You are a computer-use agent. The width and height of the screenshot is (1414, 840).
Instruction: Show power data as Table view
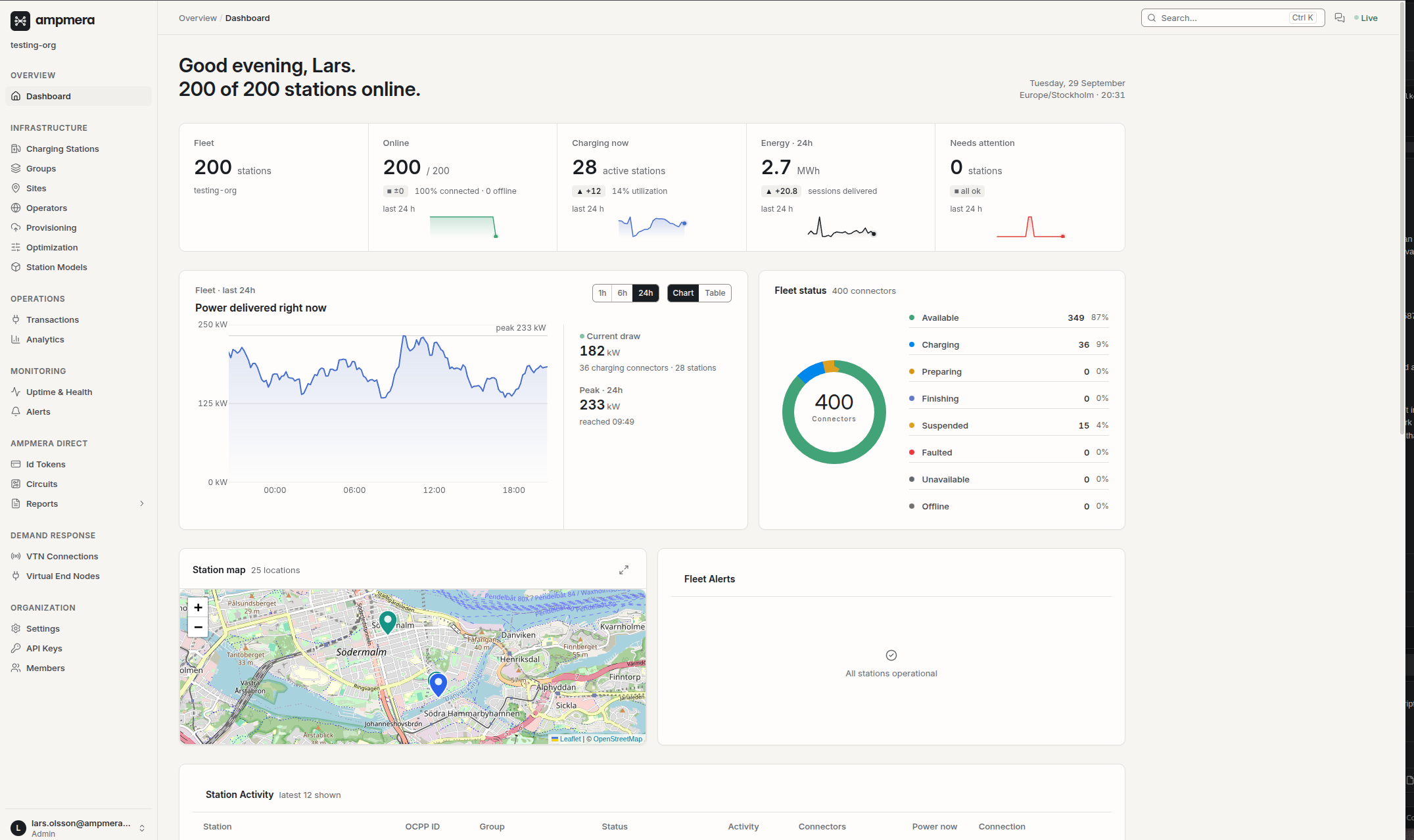pyautogui.click(x=715, y=293)
